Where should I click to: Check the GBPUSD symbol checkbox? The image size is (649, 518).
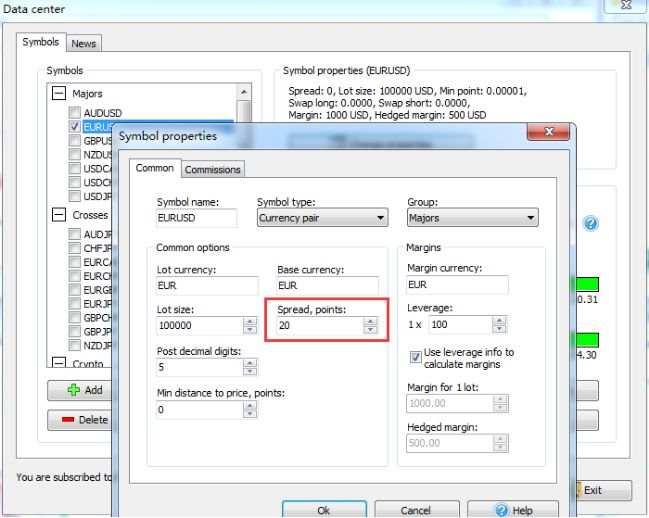click(75, 141)
